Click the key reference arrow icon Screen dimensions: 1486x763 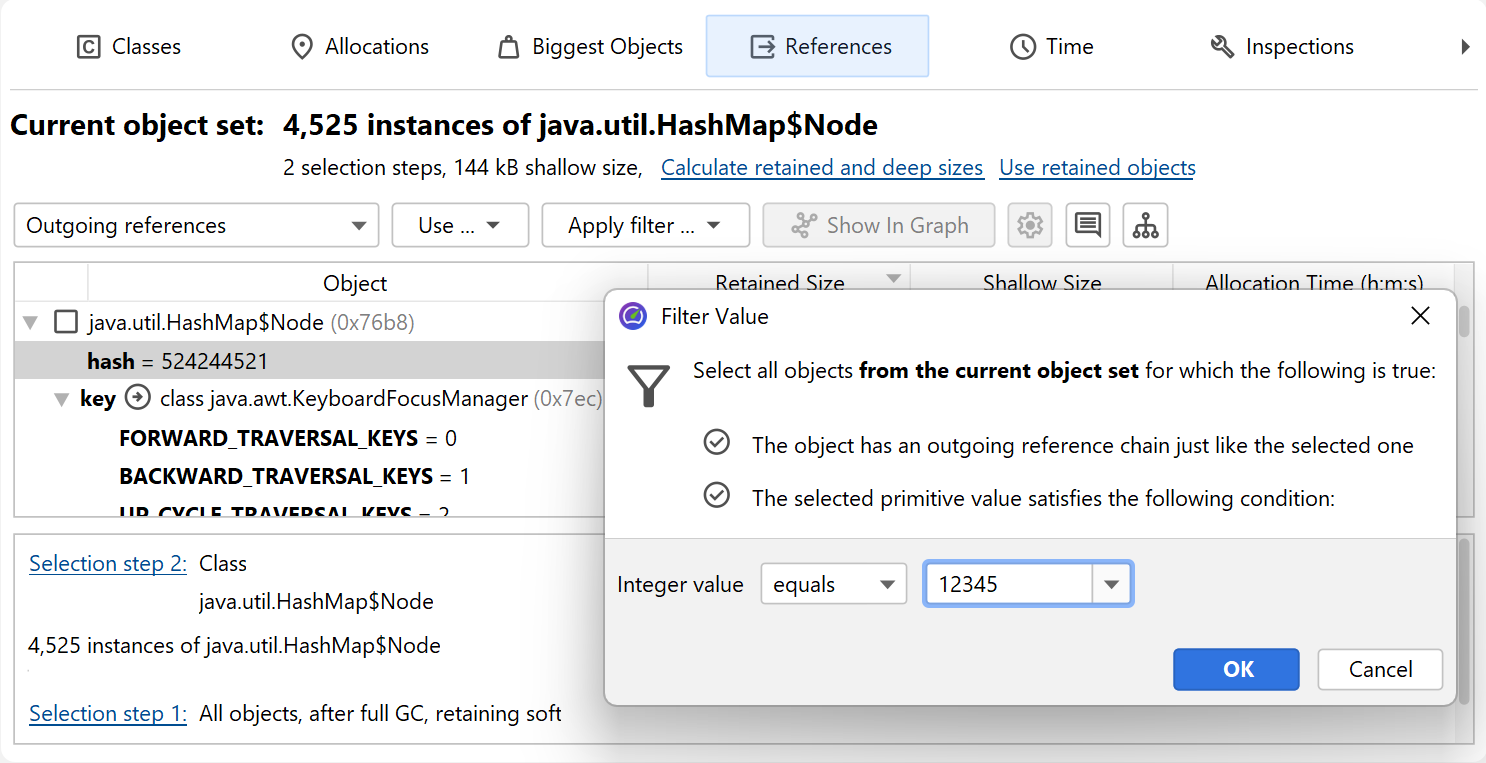coord(137,399)
